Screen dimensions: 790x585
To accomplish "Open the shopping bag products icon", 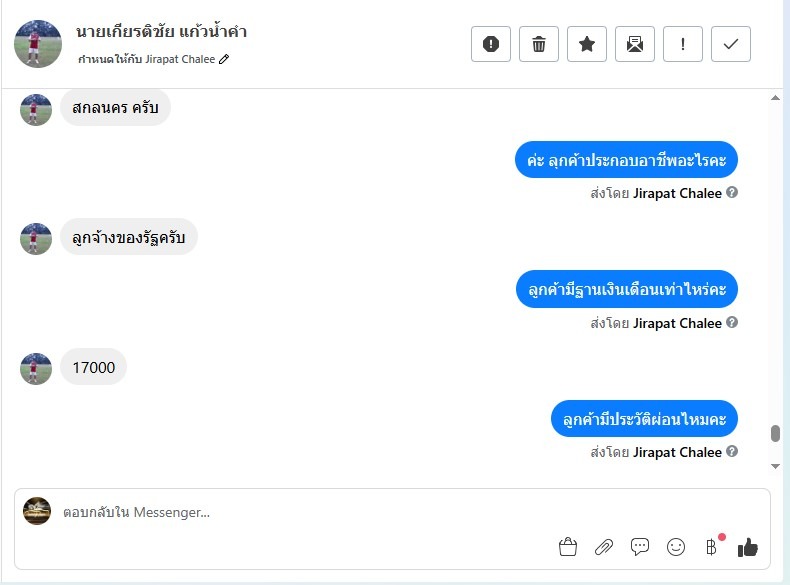I will (x=568, y=547).
